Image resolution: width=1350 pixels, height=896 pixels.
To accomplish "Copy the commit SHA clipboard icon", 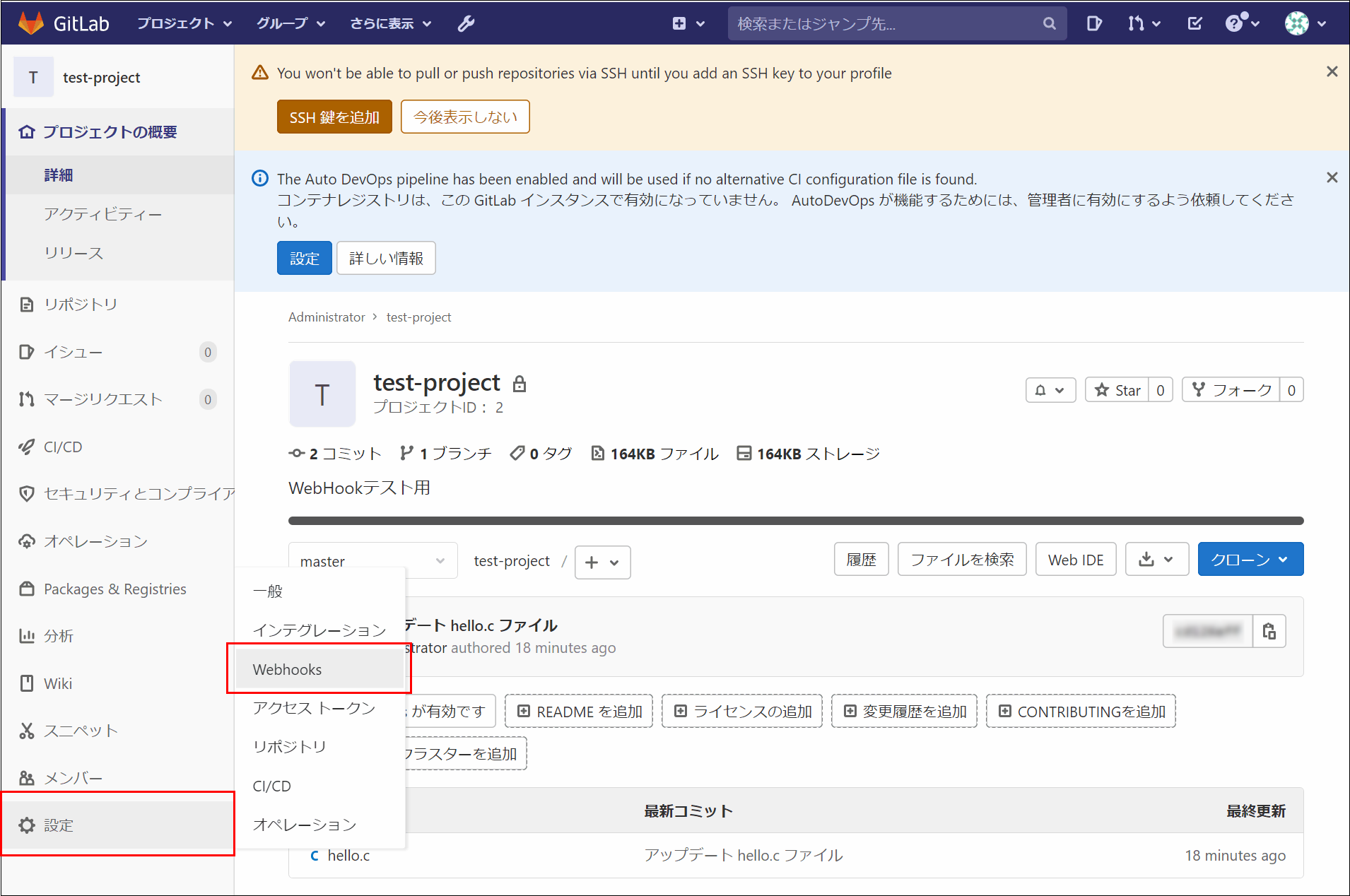I will [x=1269, y=631].
